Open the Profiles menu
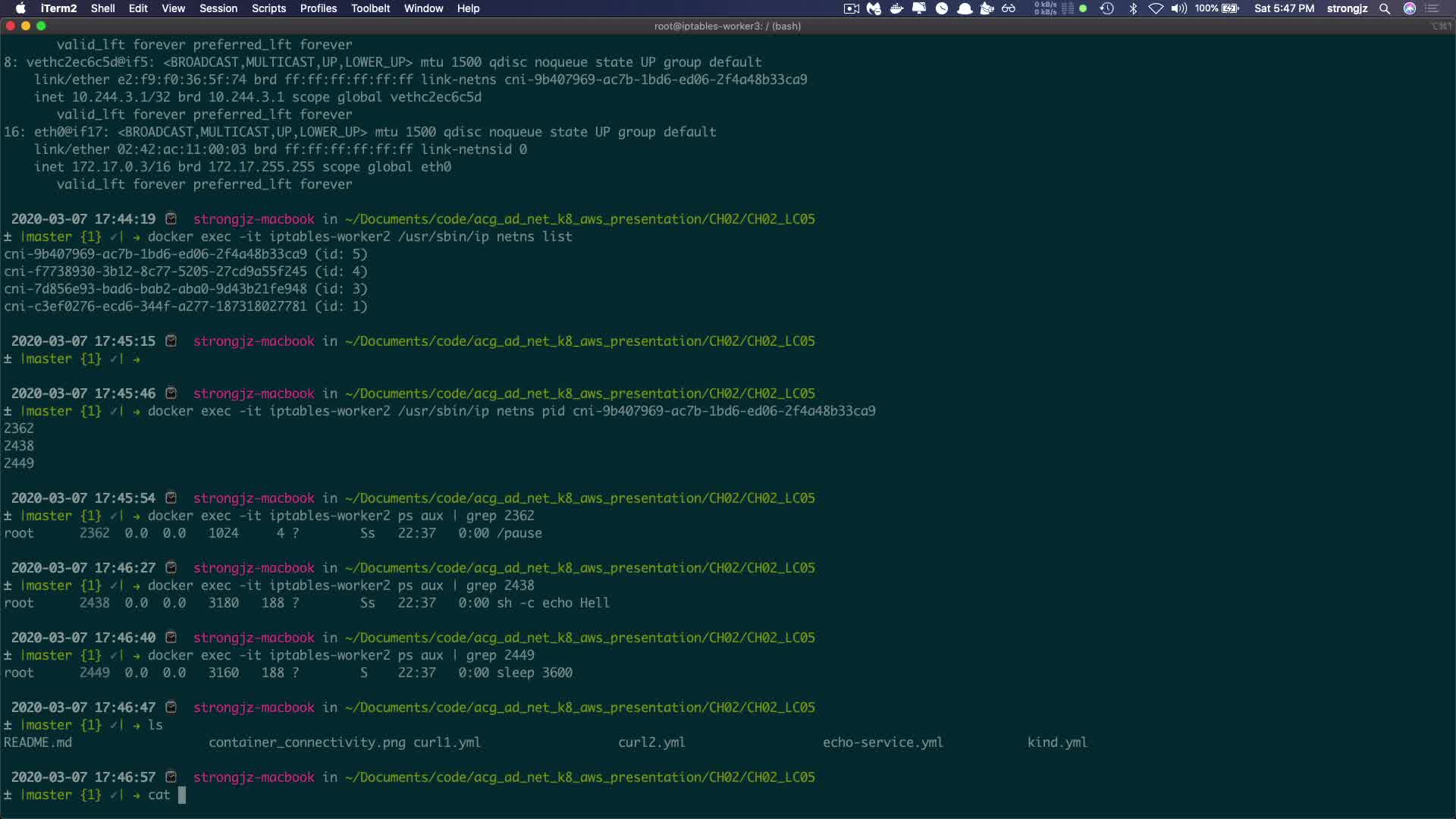1456x819 pixels. pos(318,8)
